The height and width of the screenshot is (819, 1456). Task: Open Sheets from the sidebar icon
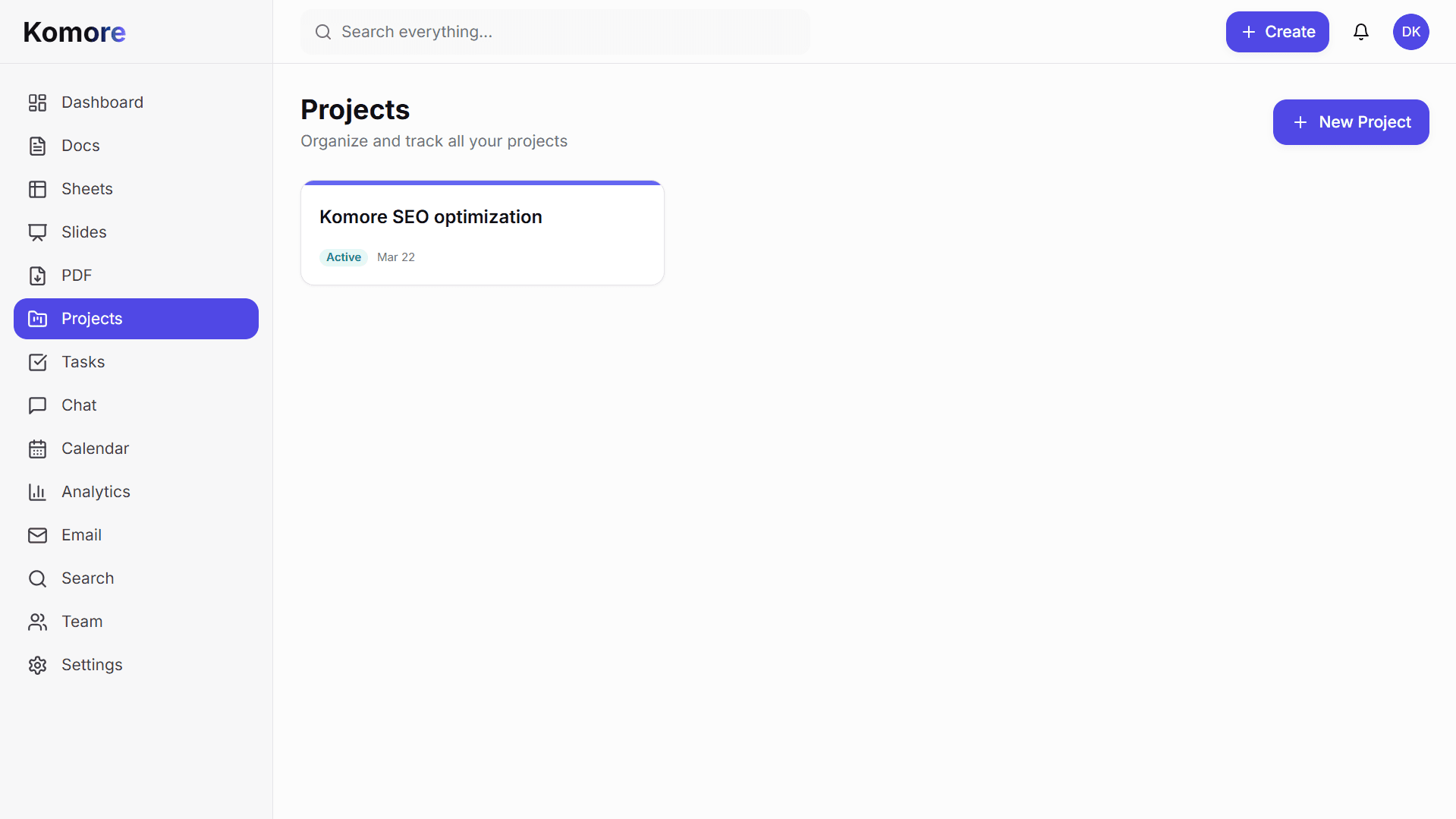coord(38,188)
